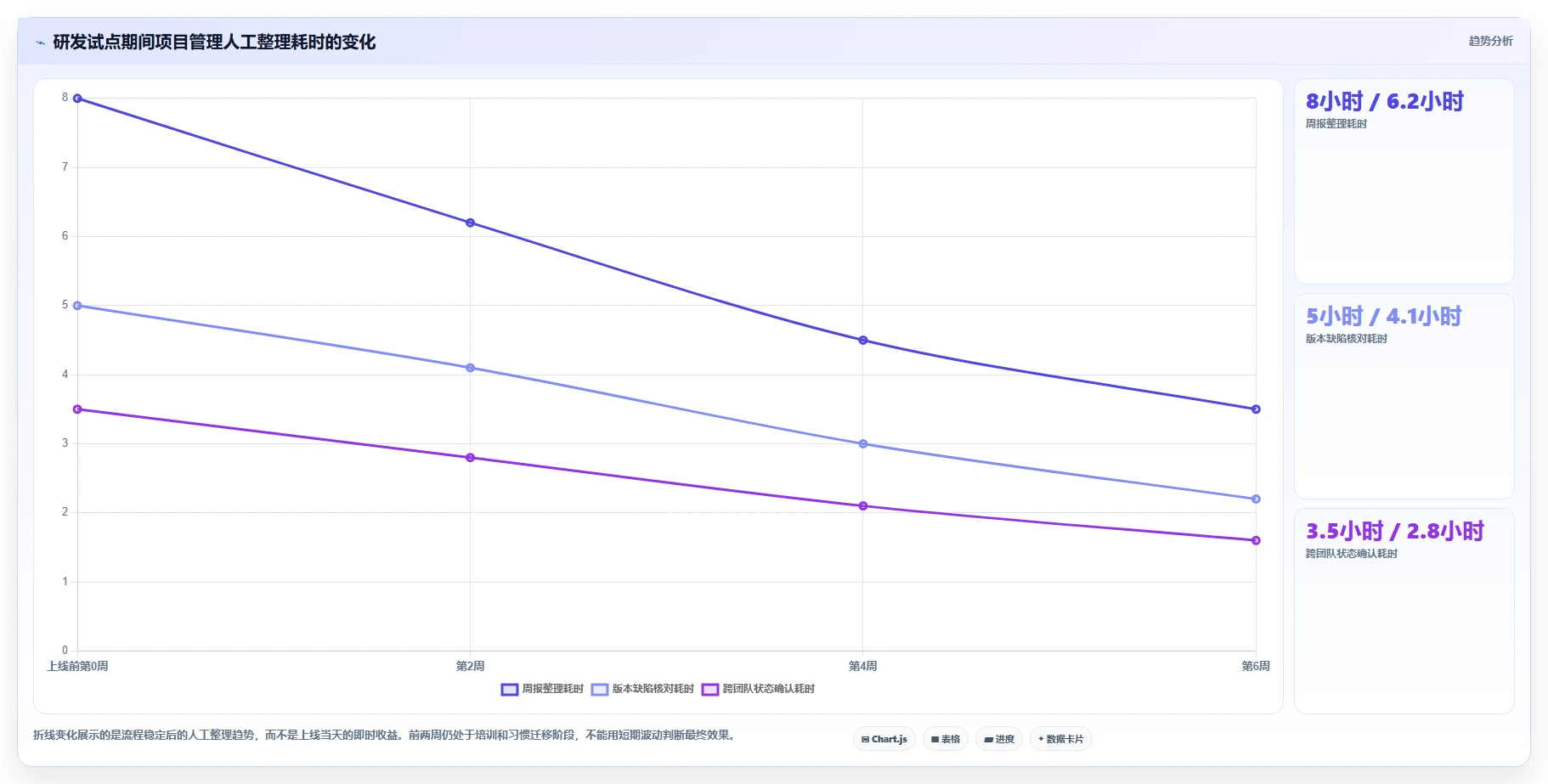Viewport: 1548px width, 784px height.
Task: Choose the 数据卡片 tag button
Action: pyautogui.click(x=1061, y=739)
